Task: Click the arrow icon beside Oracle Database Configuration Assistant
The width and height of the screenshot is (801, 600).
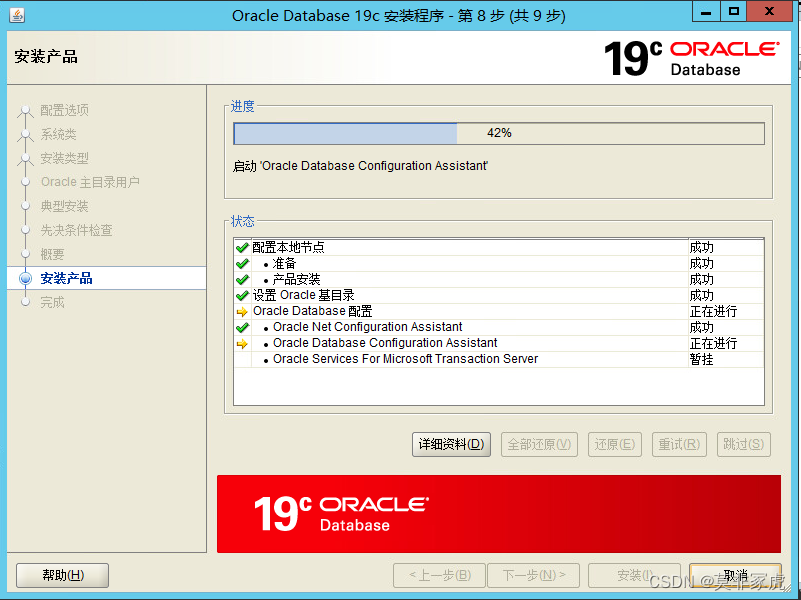Action: click(241, 343)
